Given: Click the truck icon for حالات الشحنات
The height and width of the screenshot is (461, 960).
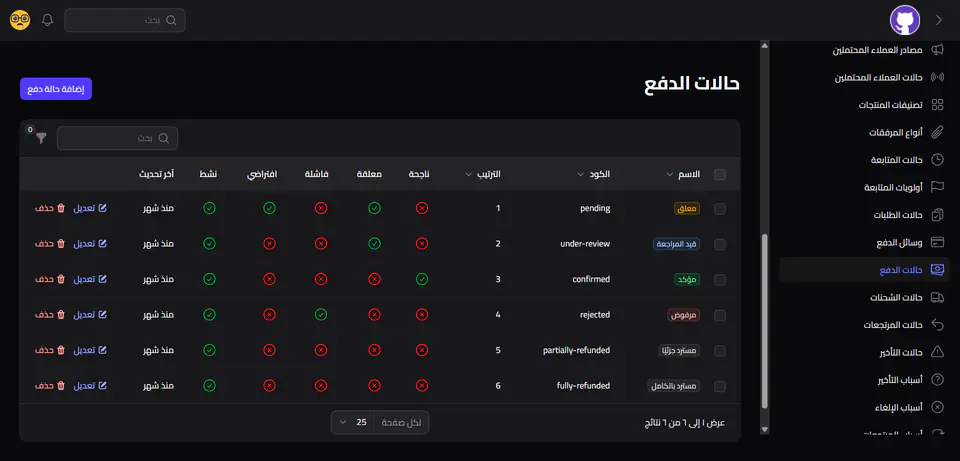Looking at the screenshot, I should (x=937, y=298).
